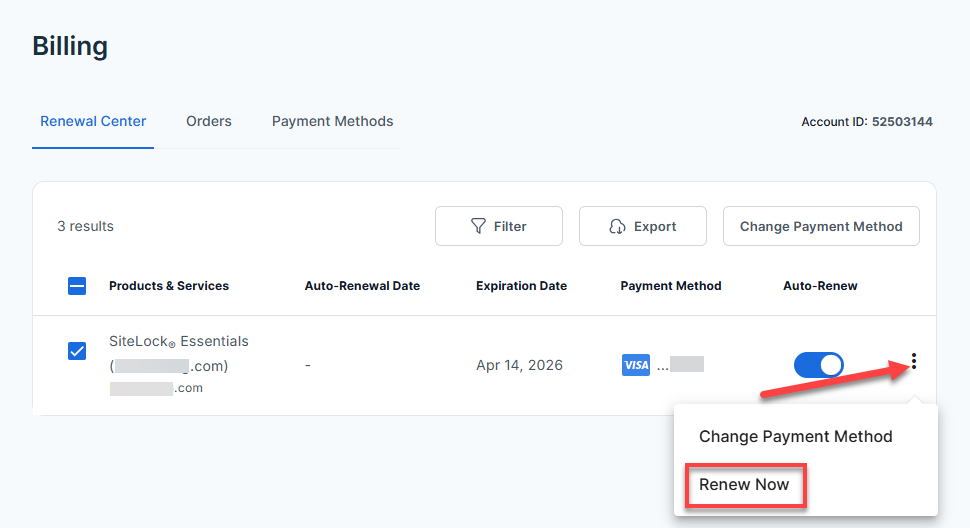Select Renew Now from the menu
The height and width of the screenshot is (528, 970).
[744, 485]
